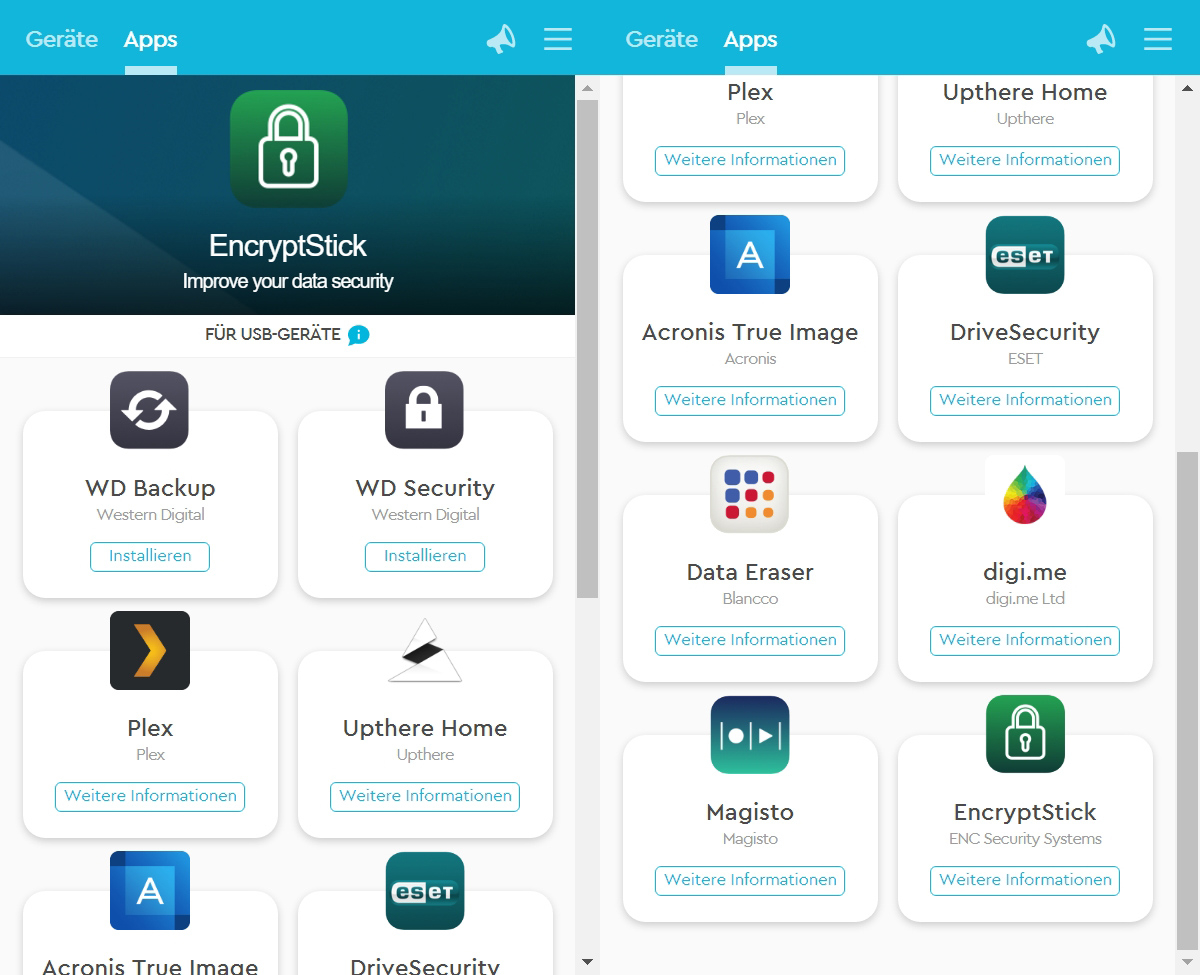Click 'Improve your data security' banner text
This screenshot has height=975, width=1200.
pyautogui.click(x=288, y=281)
